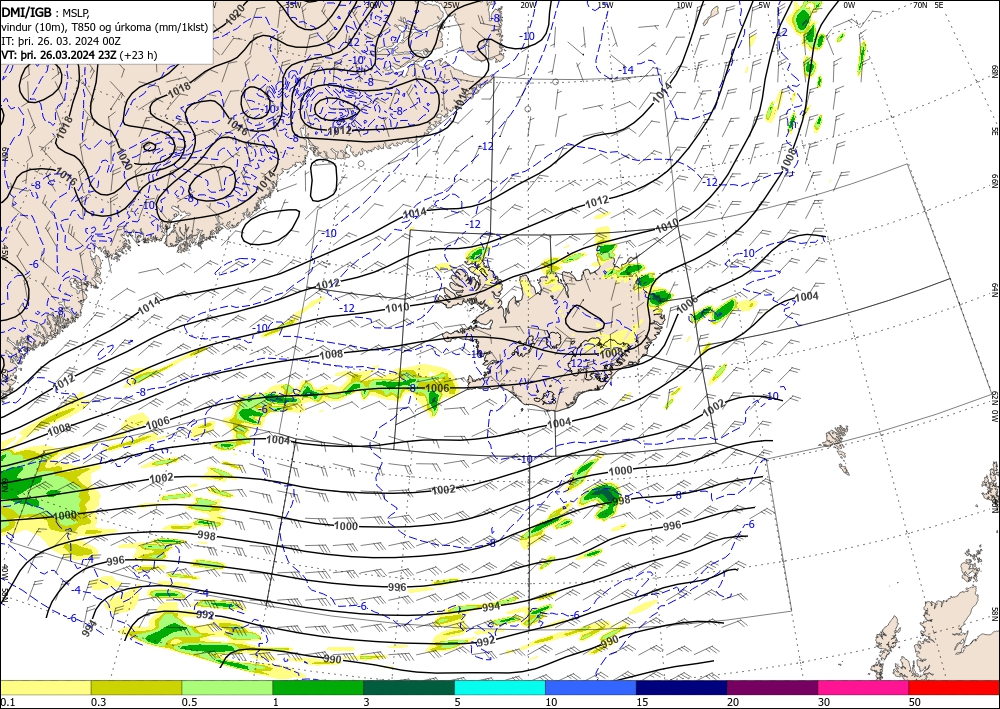
Task: Click the '5W' longitude label at top
Action: point(764,5)
